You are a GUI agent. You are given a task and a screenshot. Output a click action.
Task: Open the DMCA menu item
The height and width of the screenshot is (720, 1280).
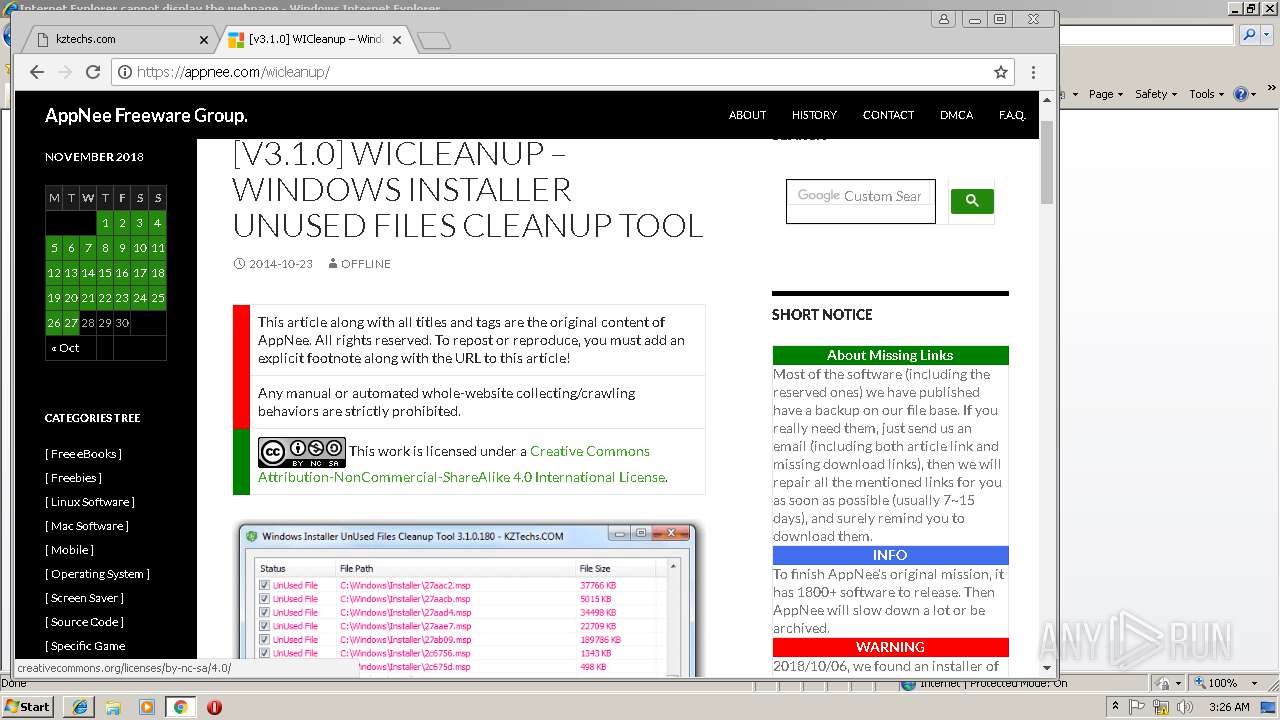tap(956, 115)
